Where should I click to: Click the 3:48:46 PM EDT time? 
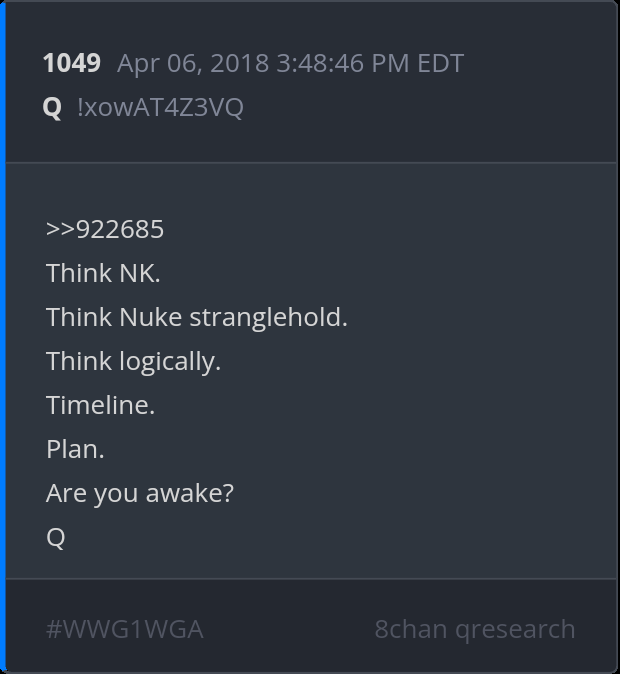(x=371, y=63)
